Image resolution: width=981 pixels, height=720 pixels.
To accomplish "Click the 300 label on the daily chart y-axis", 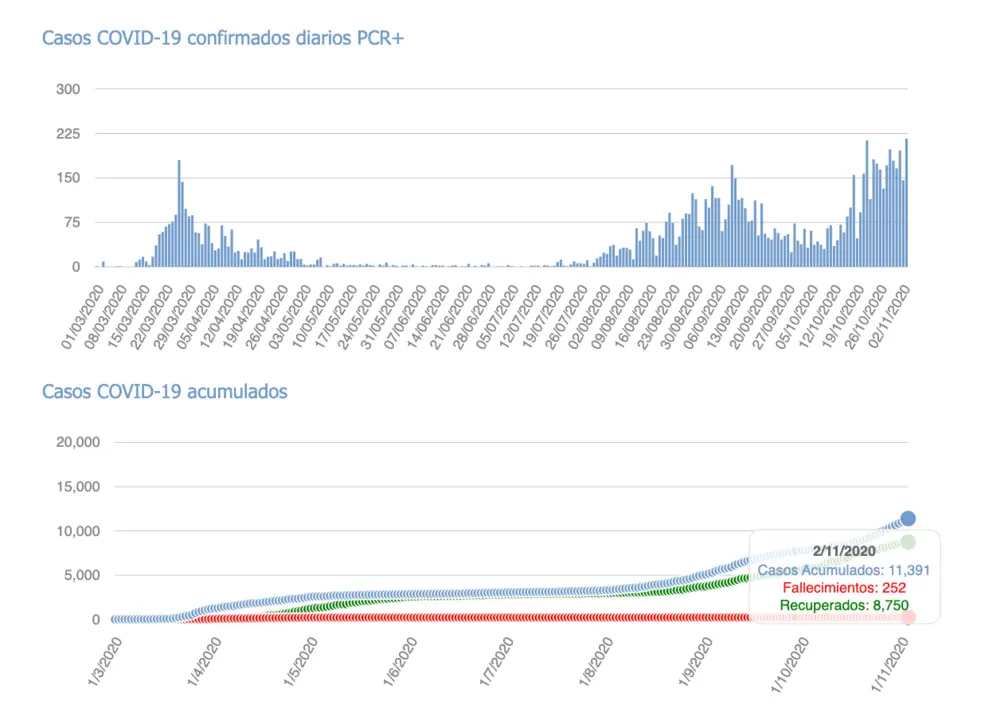I will tap(68, 89).
